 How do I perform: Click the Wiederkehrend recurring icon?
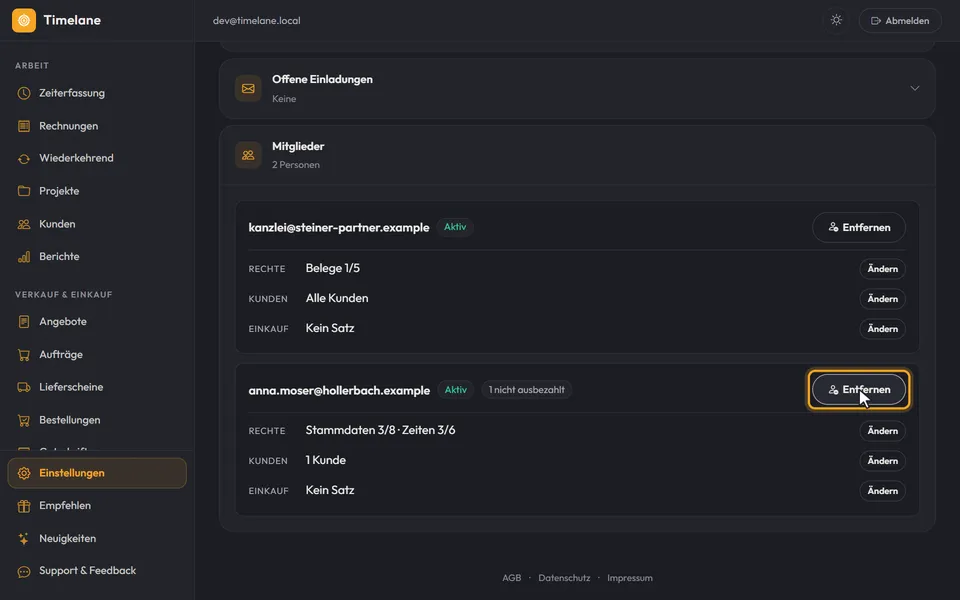(24, 159)
